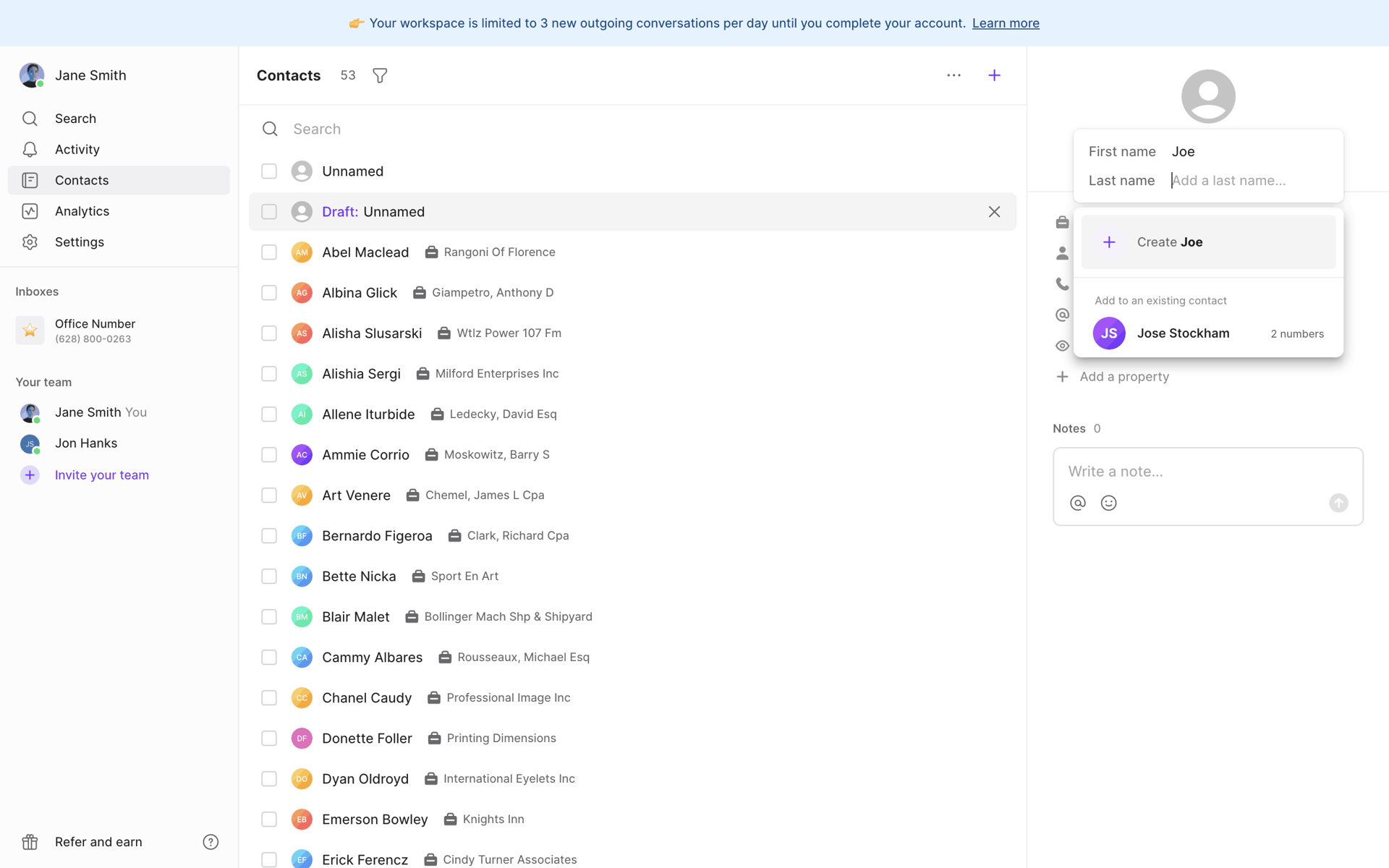Open the three-dot more options menu
The image size is (1389, 868).
[x=953, y=75]
